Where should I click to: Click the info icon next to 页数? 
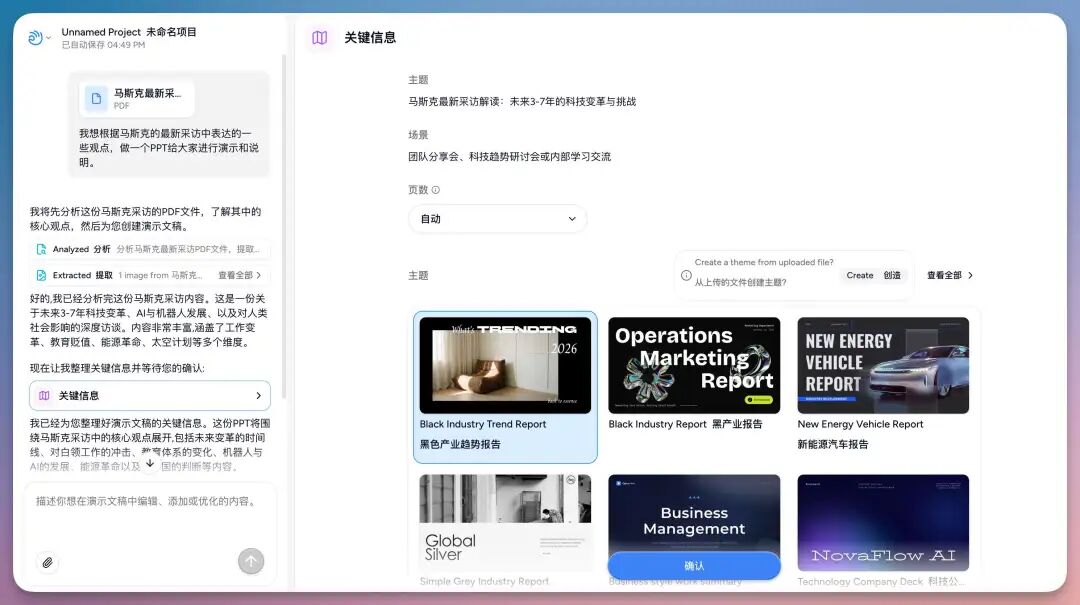[436, 190]
